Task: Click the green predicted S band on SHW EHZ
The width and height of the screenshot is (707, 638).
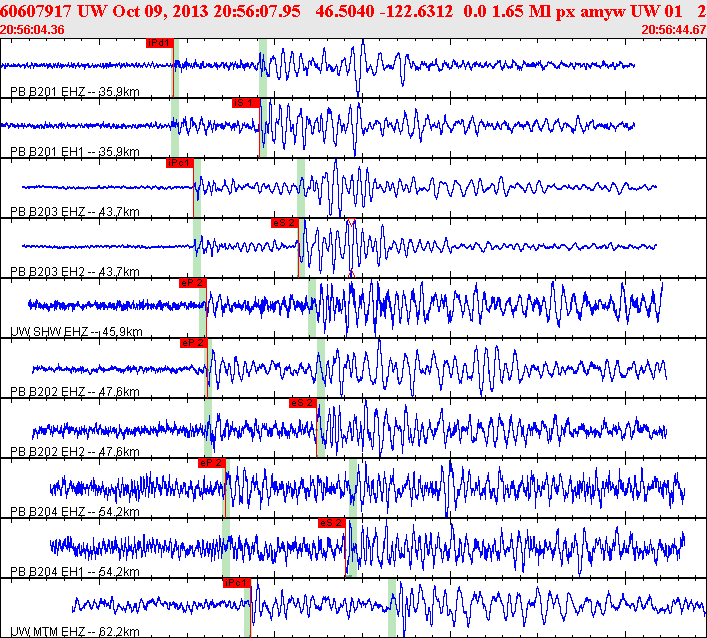Action: pyautogui.click(x=312, y=308)
